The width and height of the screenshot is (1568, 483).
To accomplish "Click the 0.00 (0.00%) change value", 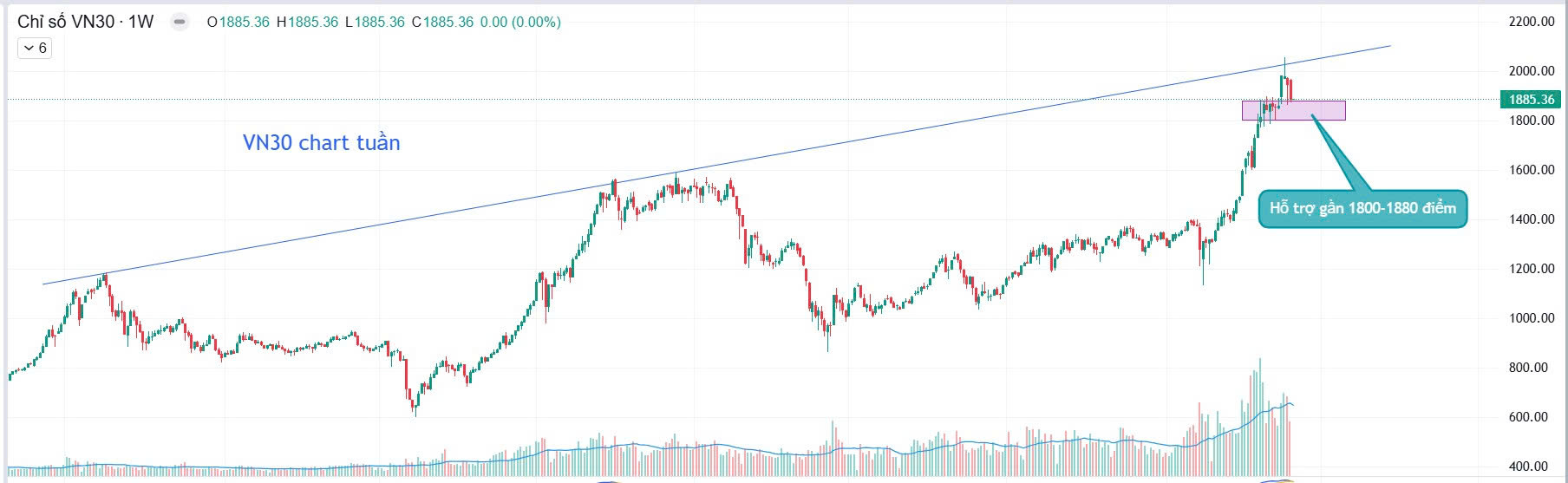I will pyautogui.click(x=520, y=22).
